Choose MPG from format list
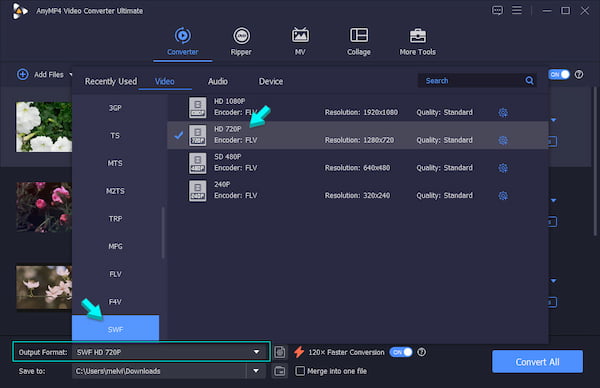 point(115,246)
